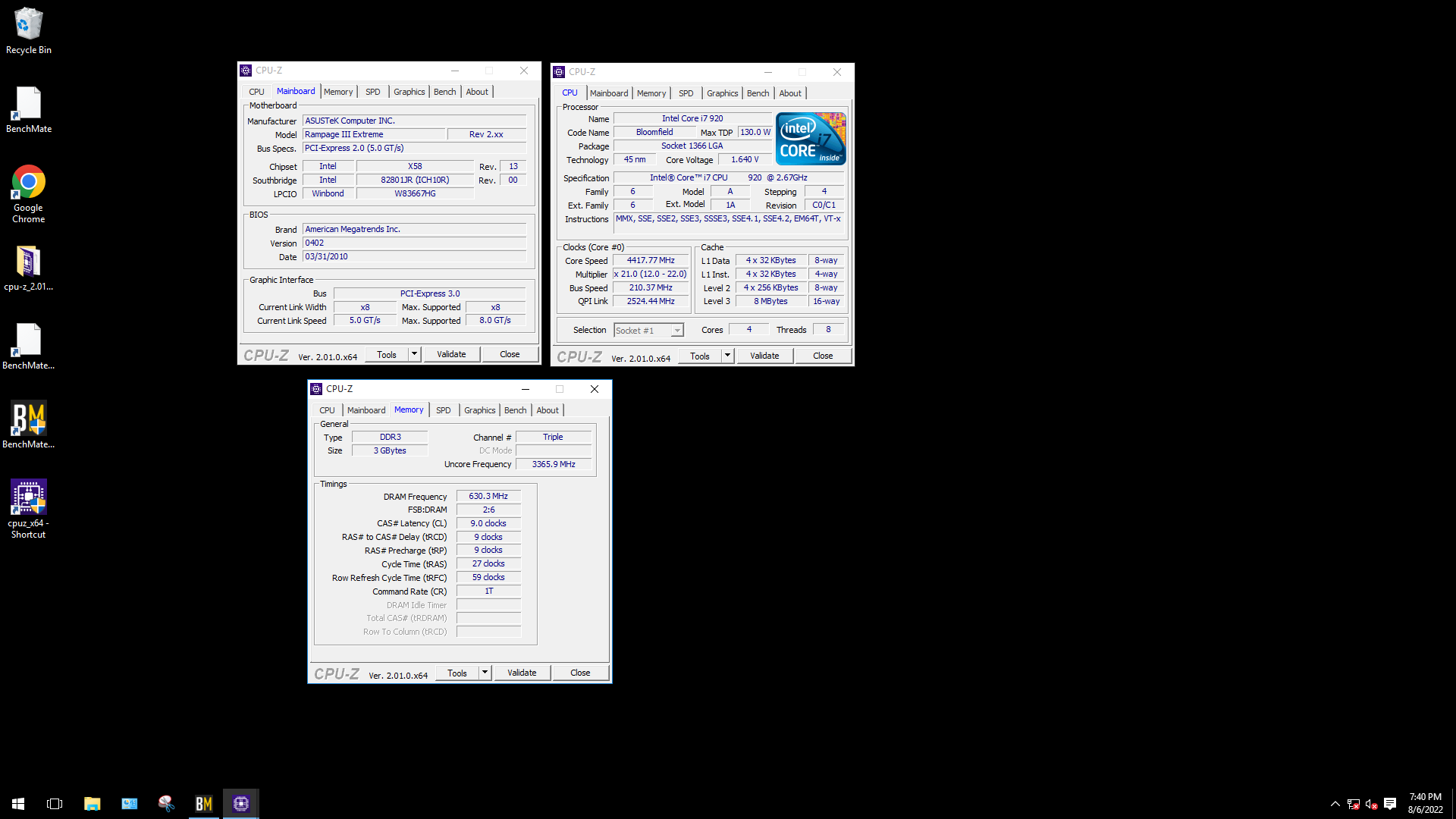Click the taskbar clock showing 7:40 PM
The height and width of the screenshot is (819, 1456).
click(1426, 804)
